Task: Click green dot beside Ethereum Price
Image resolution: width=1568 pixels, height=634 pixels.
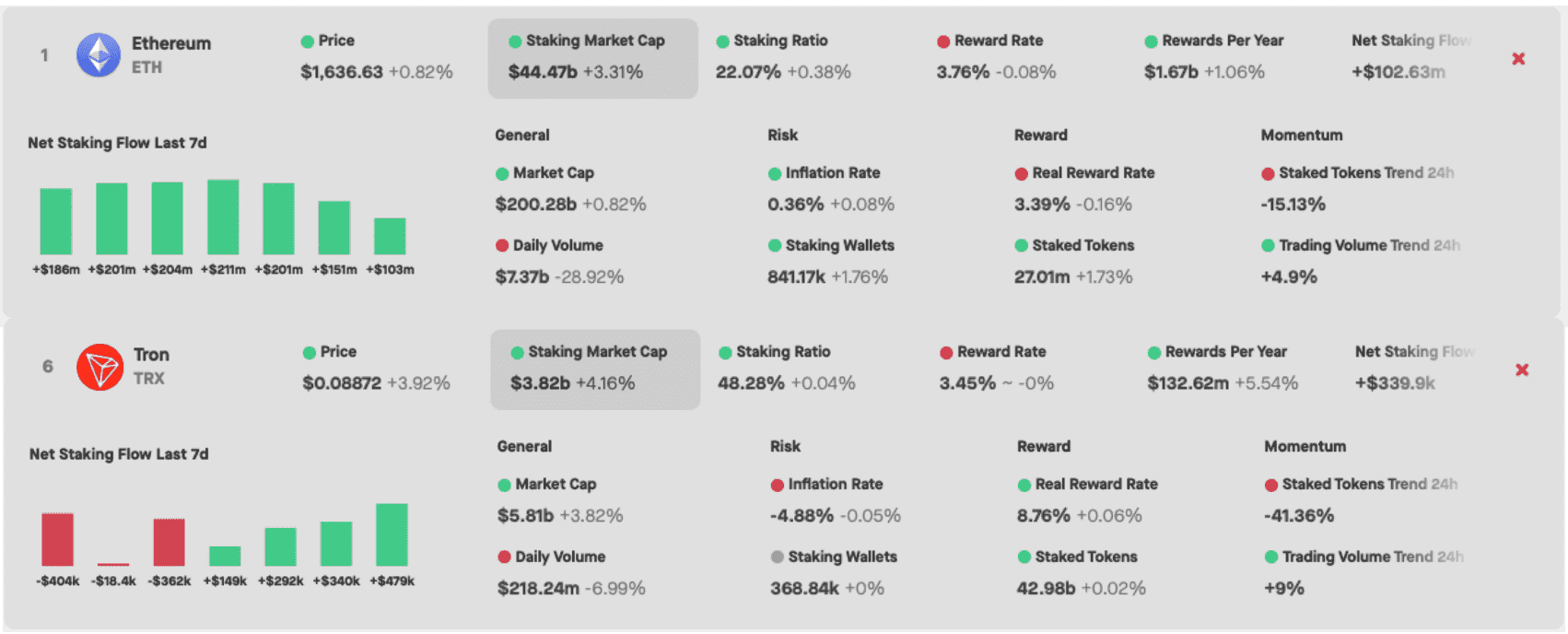Action: (x=308, y=41)
